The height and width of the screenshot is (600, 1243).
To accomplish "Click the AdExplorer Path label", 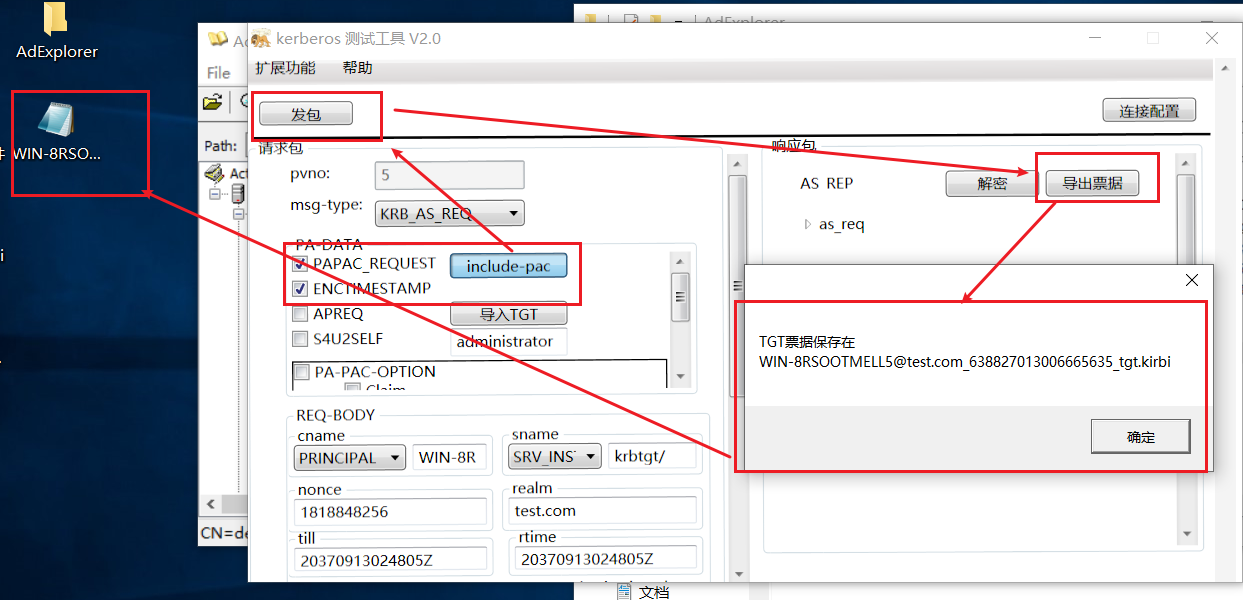I will tap(220, 146).
